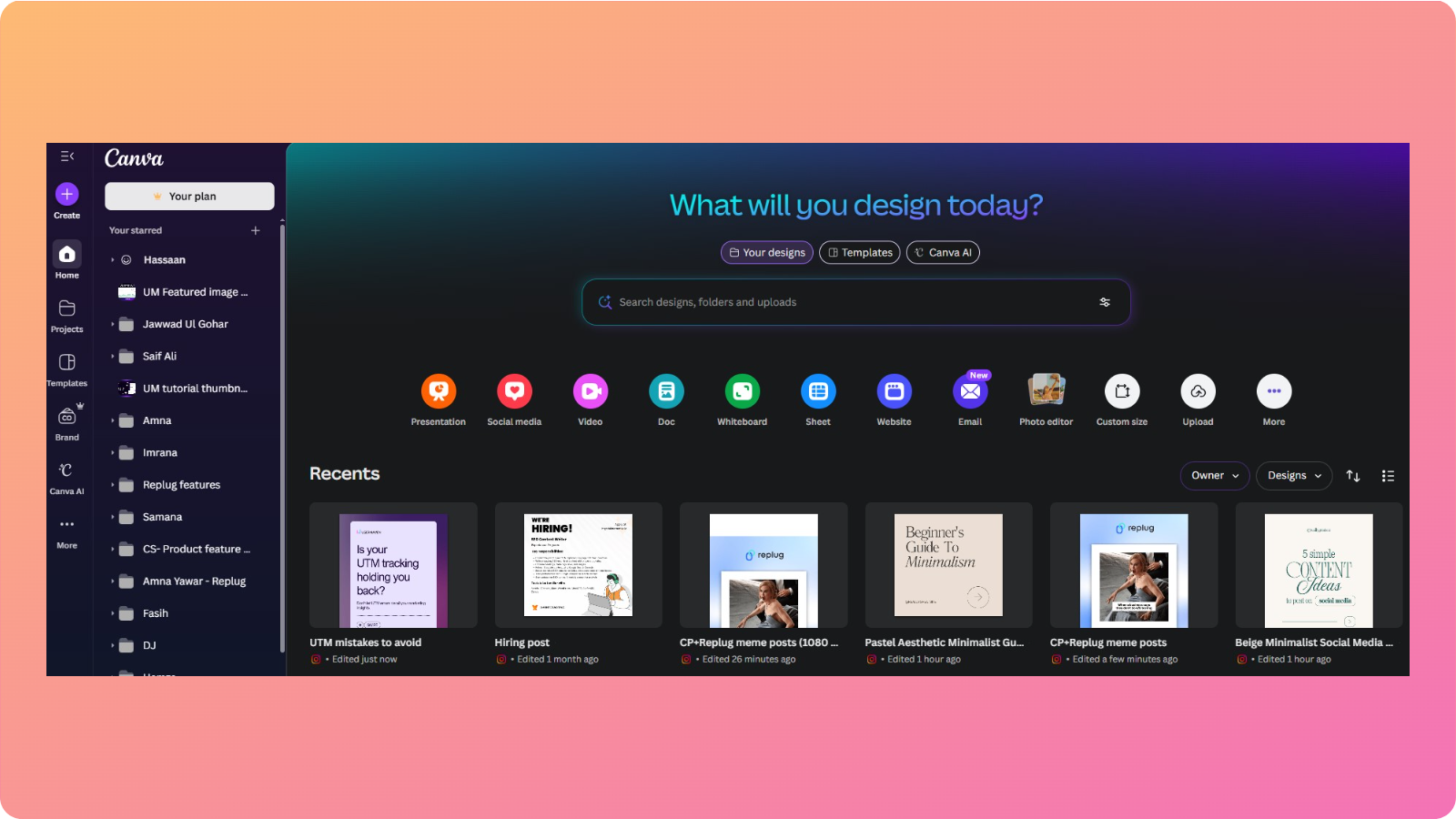Click the Upload icon
1456x819 pixels.
1198,389
